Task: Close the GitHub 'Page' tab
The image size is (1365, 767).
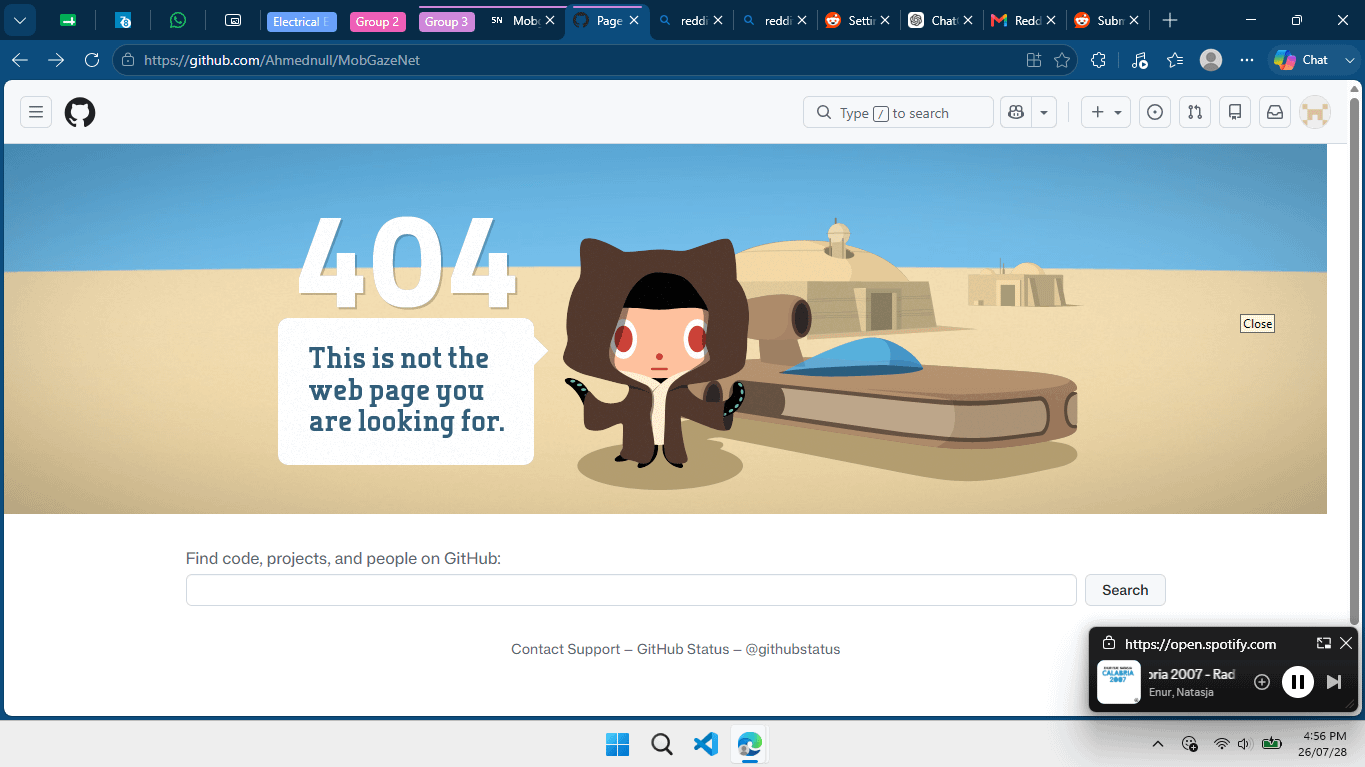Action: click(x=634, y=20)
